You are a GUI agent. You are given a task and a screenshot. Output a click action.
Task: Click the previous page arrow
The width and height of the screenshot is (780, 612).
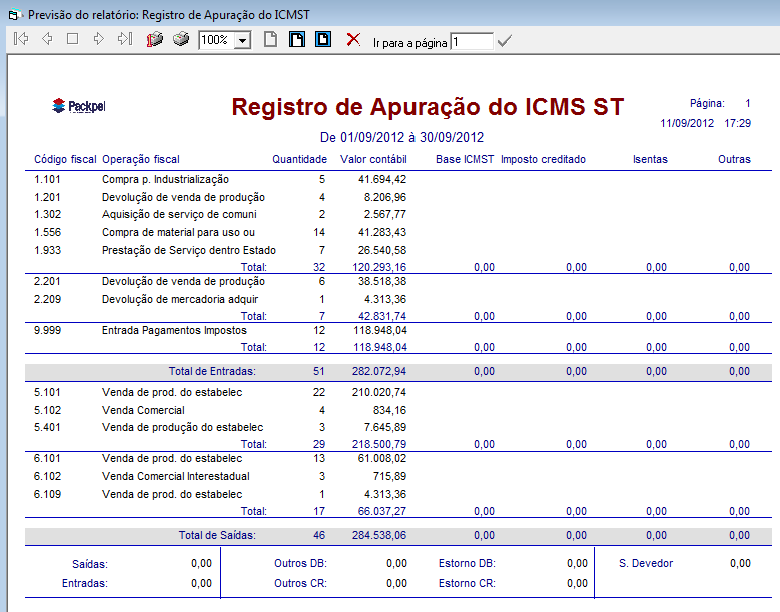click(x=47, y=39)
